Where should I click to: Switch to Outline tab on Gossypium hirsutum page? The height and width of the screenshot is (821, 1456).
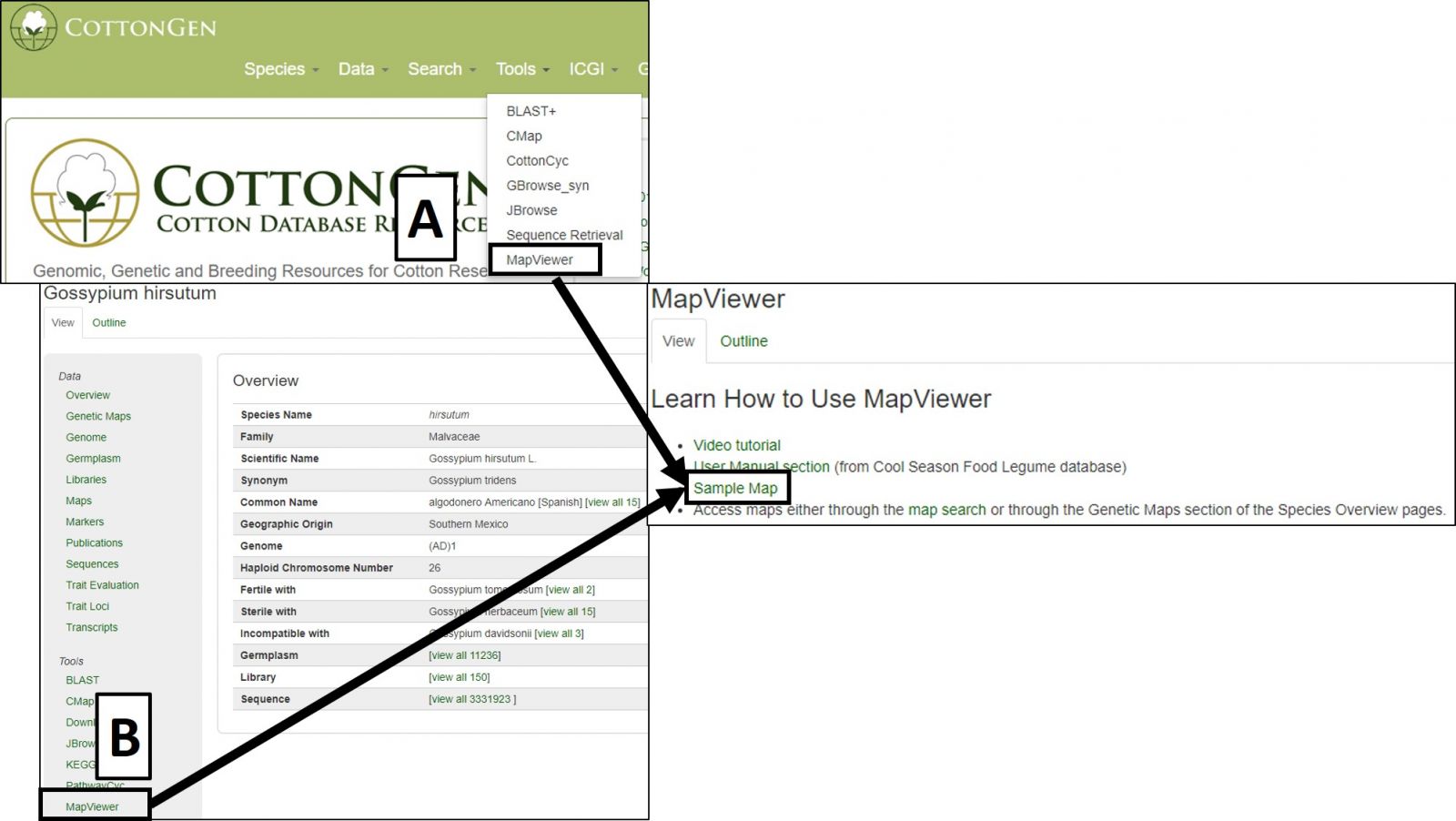[x=109, y=322]
